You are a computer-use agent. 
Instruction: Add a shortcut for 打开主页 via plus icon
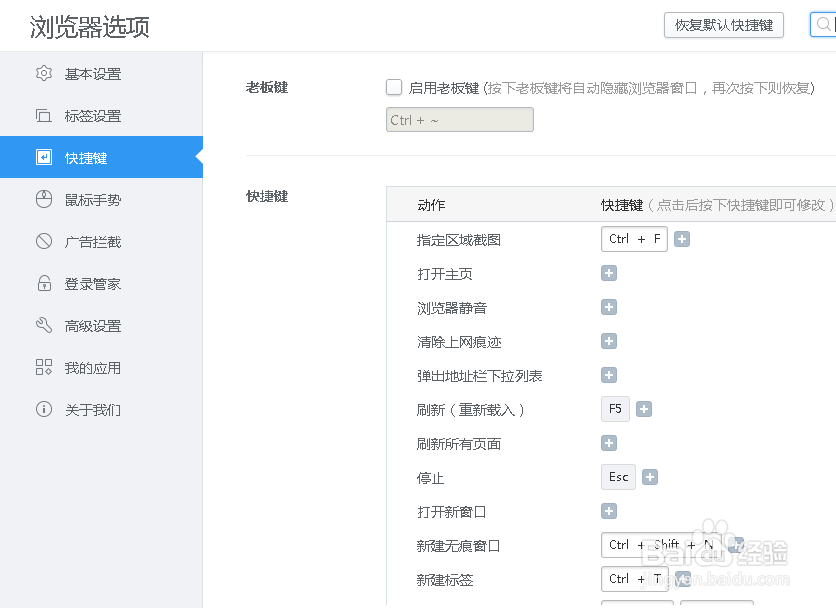609,273
